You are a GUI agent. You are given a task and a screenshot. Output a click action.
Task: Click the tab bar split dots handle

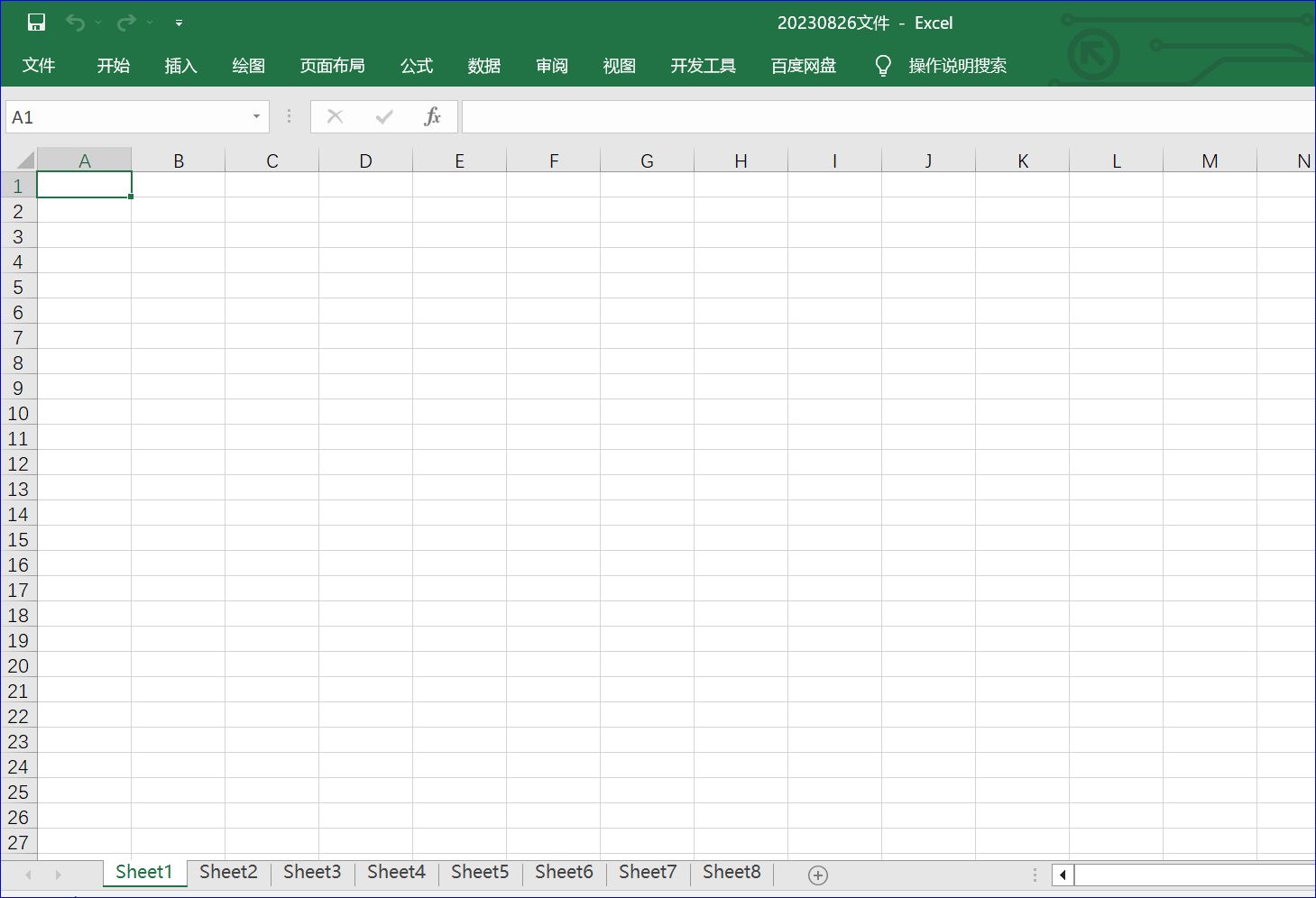tap(1035, 875)
